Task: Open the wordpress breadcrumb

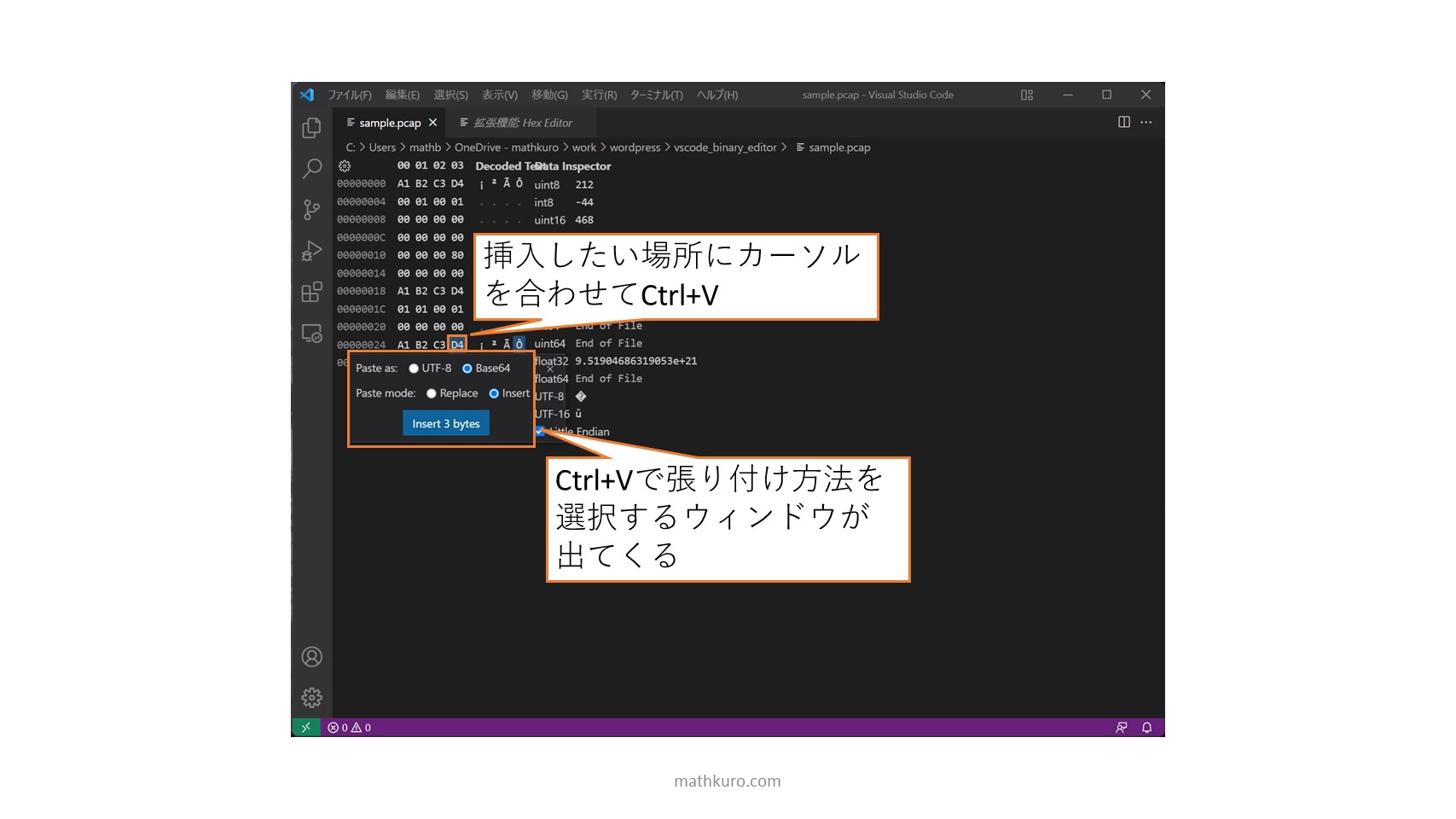Action: pos(635,148)
